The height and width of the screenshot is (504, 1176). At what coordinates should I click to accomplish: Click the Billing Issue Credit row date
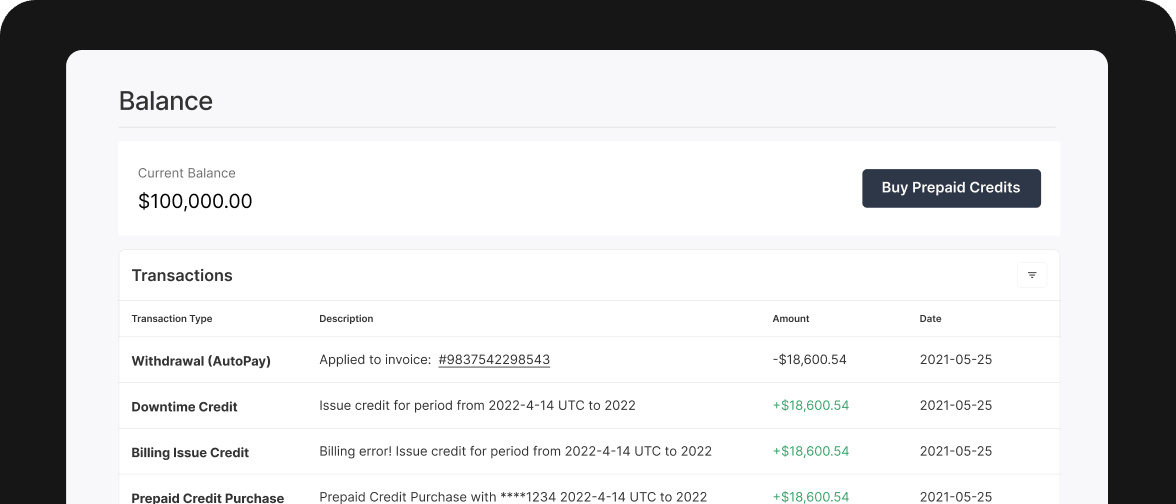coord(956,452)
